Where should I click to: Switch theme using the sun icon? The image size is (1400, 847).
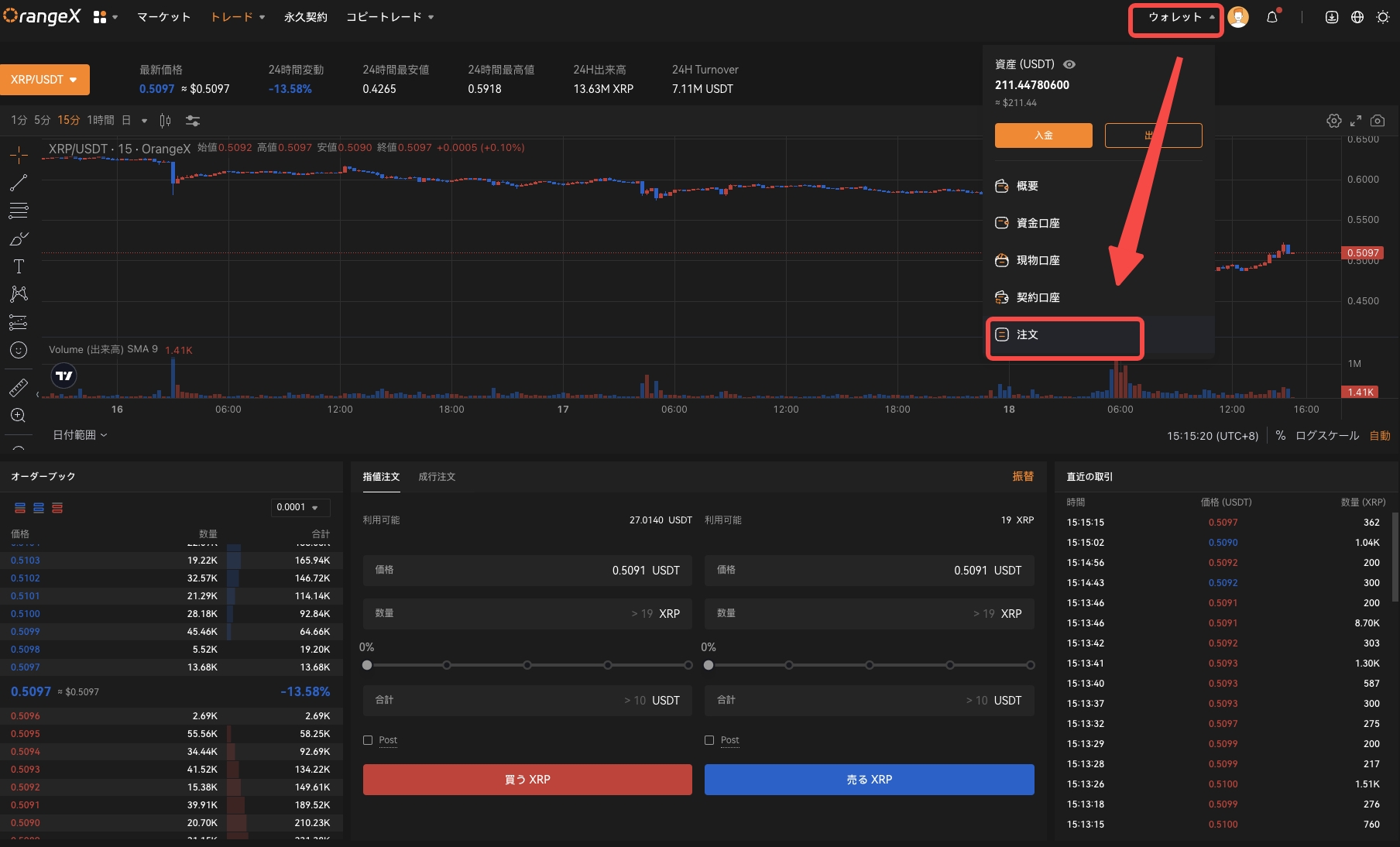click(1382, 17)
